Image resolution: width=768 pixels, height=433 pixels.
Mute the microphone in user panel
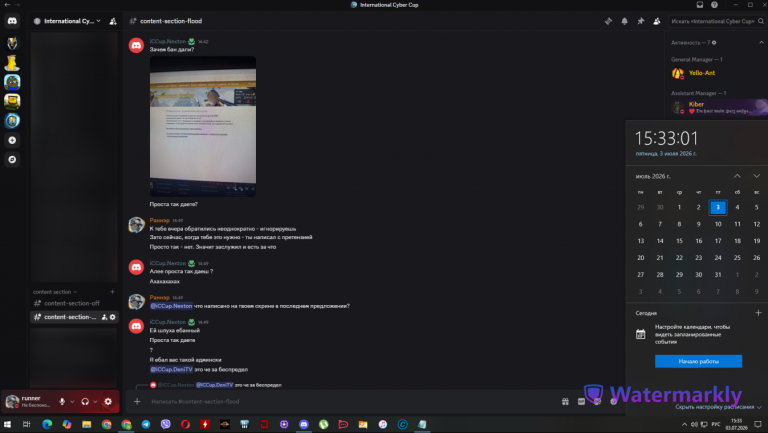coord(62,402)
